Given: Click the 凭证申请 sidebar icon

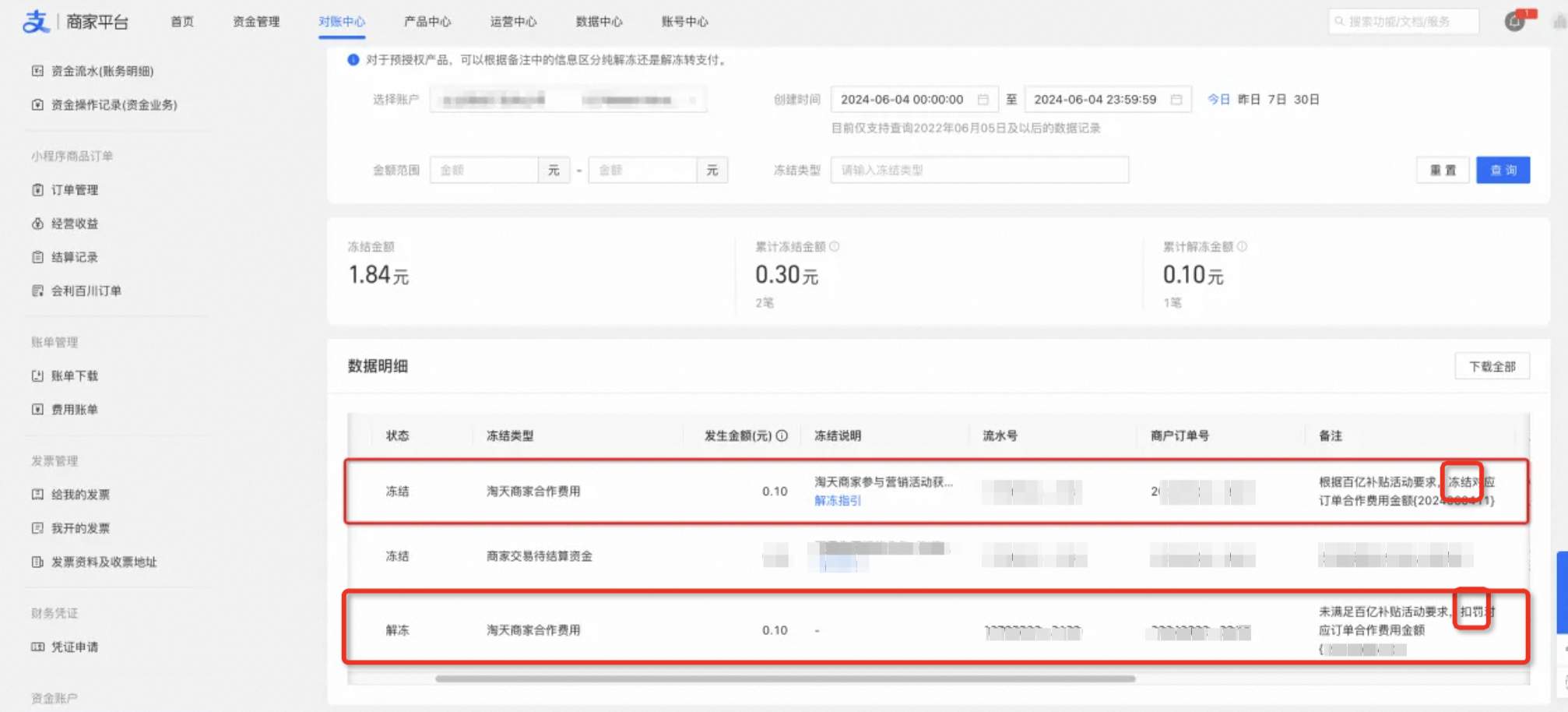Looking at the screenshot, I should tap(37, 647).
